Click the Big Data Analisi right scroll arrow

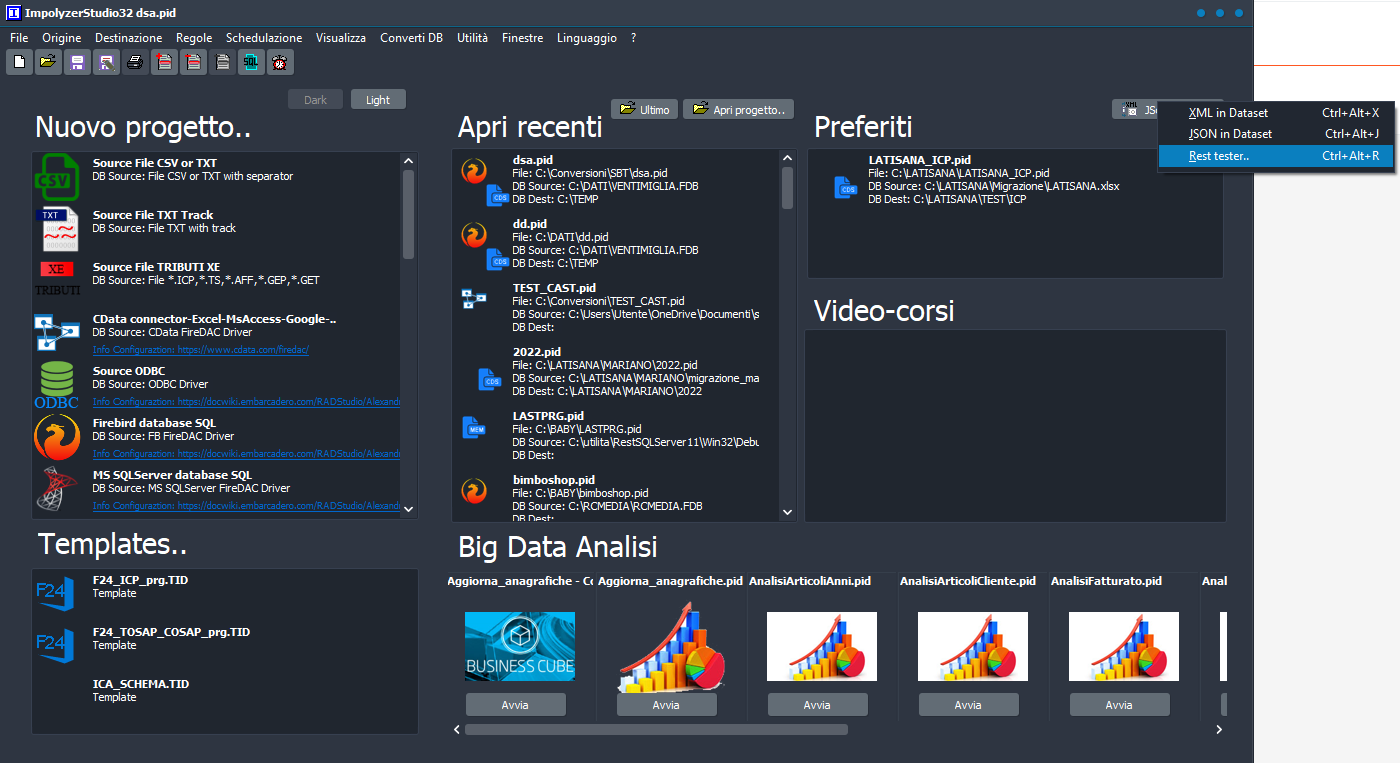tap(1219, 730)
